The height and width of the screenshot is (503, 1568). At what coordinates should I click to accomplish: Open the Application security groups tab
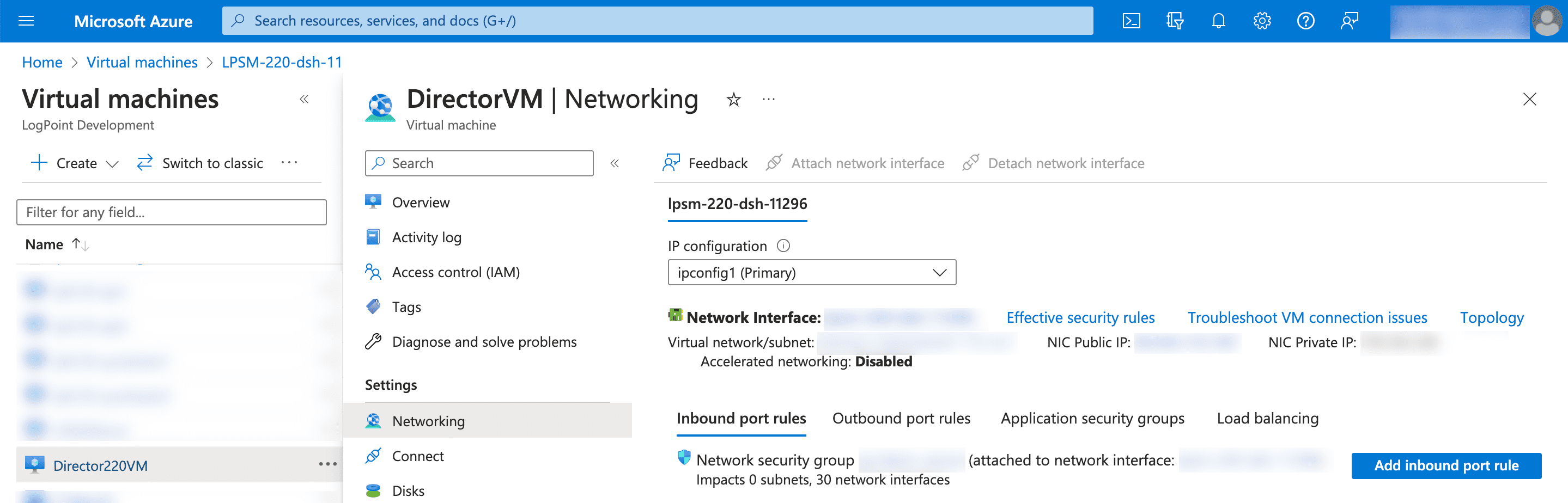pyautogui.click(x=1092, y=418)
